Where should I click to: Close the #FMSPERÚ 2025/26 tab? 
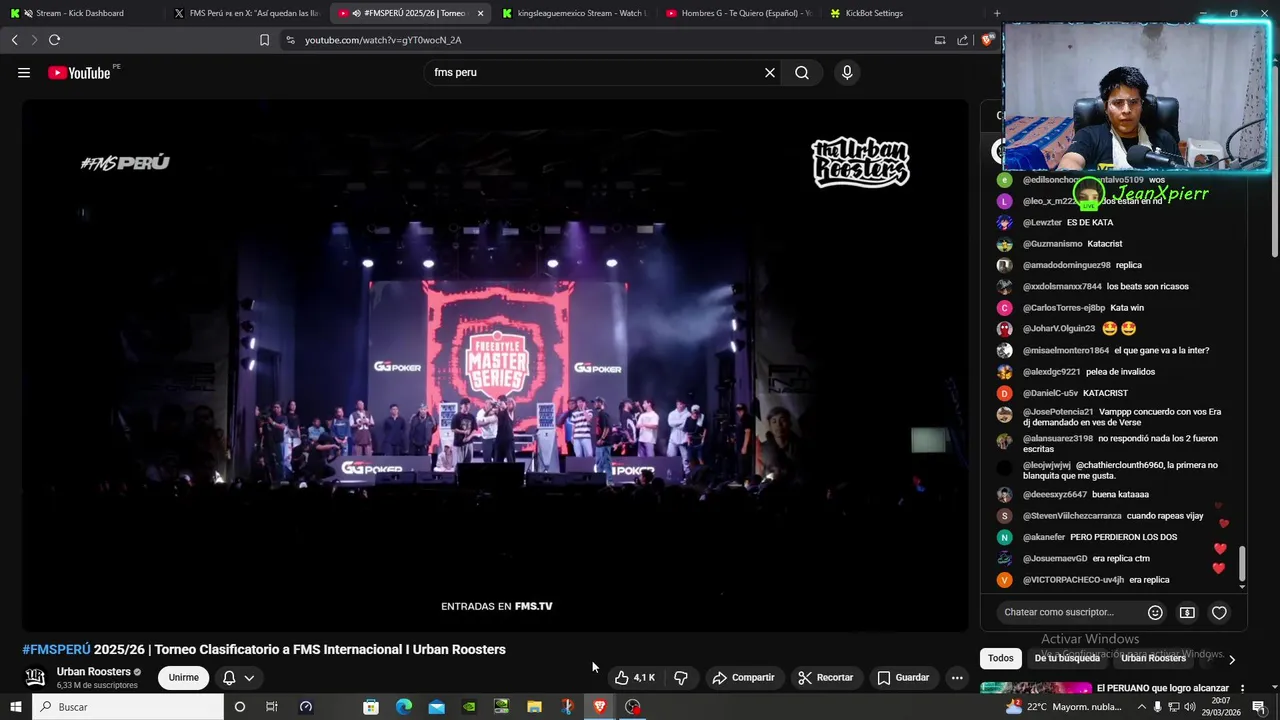(480, 13)
